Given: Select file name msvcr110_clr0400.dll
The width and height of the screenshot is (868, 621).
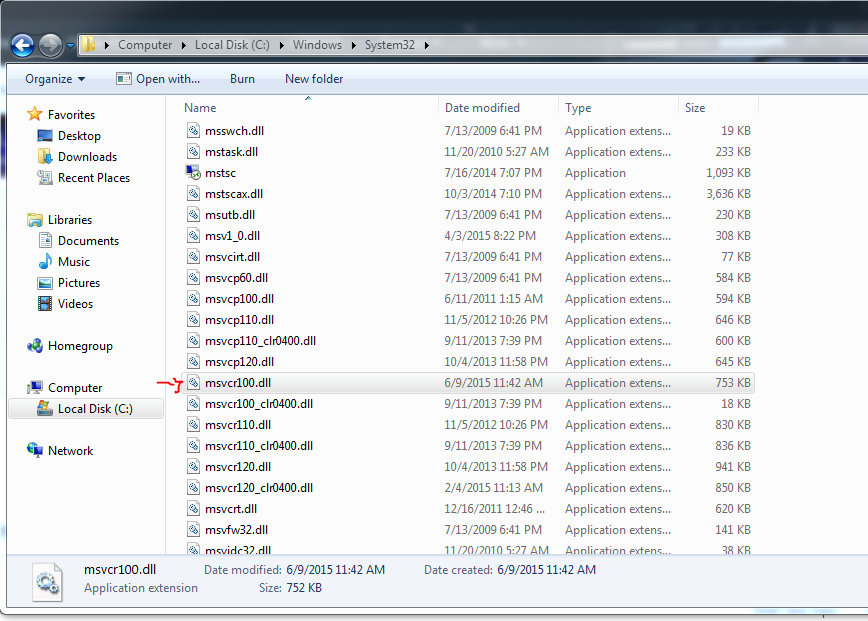Looking at the screenshot, I should (x=259, y=446).
